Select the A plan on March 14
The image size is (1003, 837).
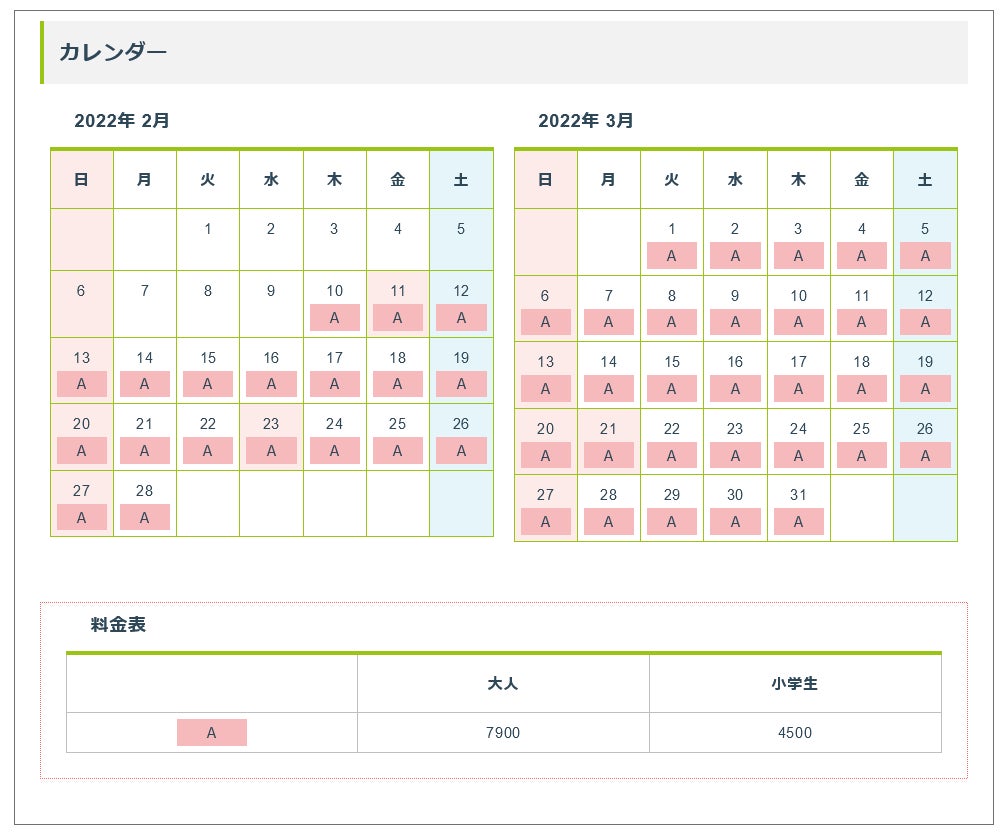click(x=608, y=388)
